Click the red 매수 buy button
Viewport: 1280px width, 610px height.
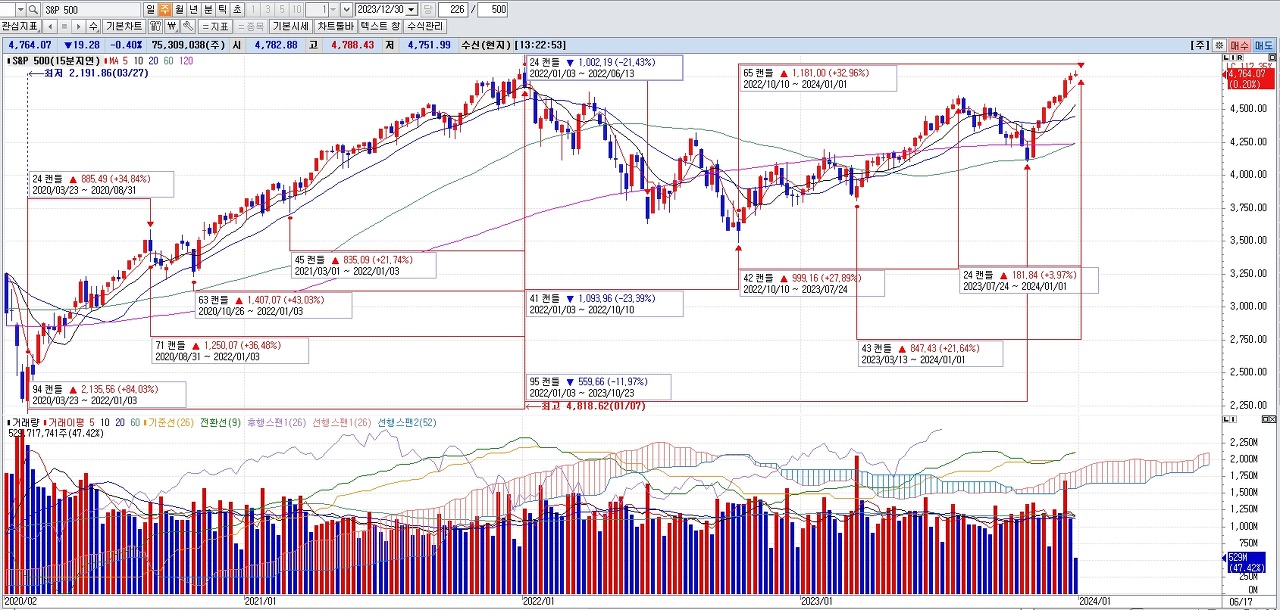[1239, 45]
